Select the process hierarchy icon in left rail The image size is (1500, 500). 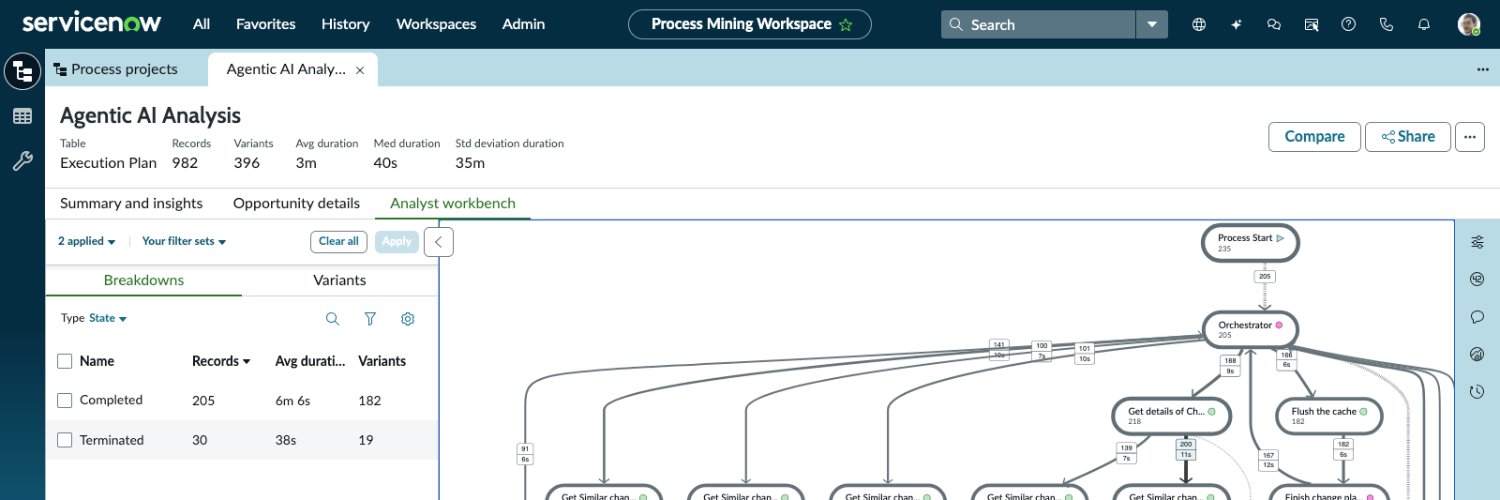[x=22, y=71]
